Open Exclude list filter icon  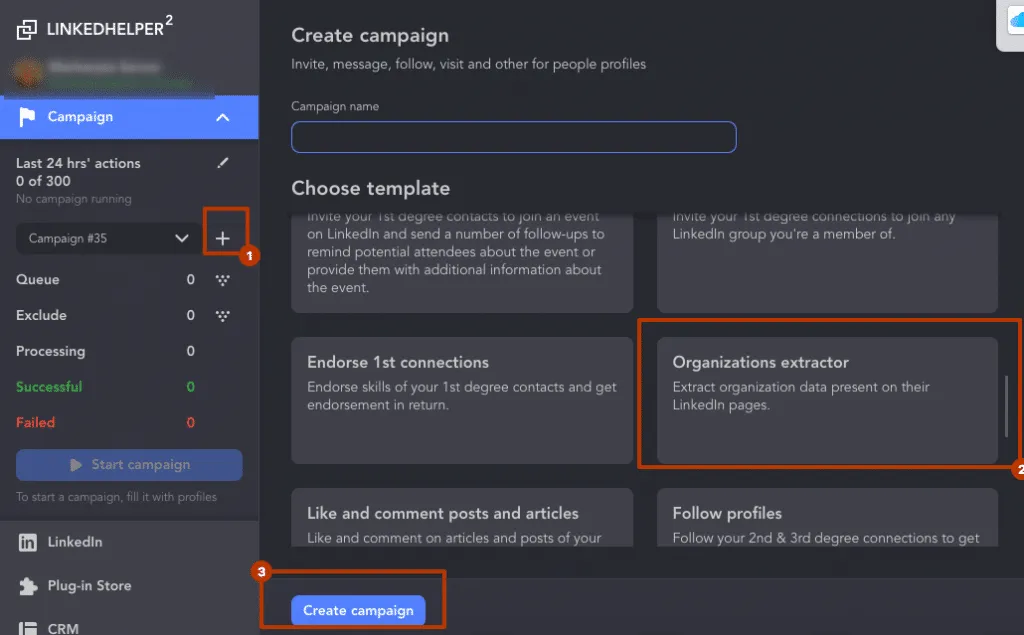[x=223, y=316]
